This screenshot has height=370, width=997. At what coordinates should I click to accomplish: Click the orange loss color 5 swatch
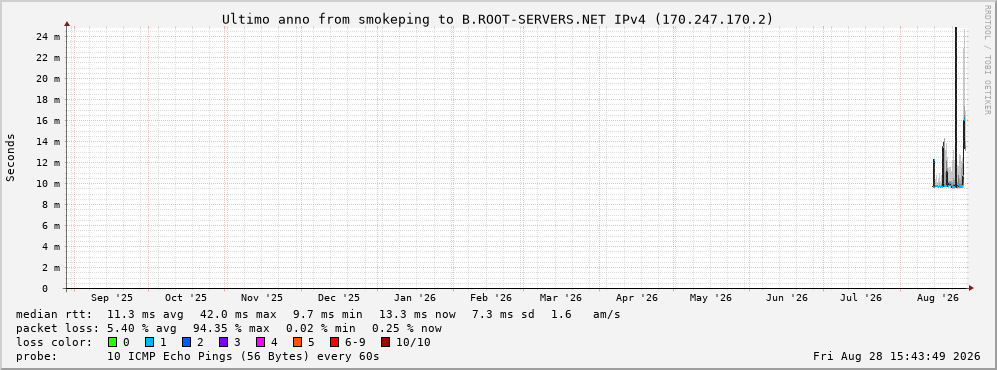point(298,342)
